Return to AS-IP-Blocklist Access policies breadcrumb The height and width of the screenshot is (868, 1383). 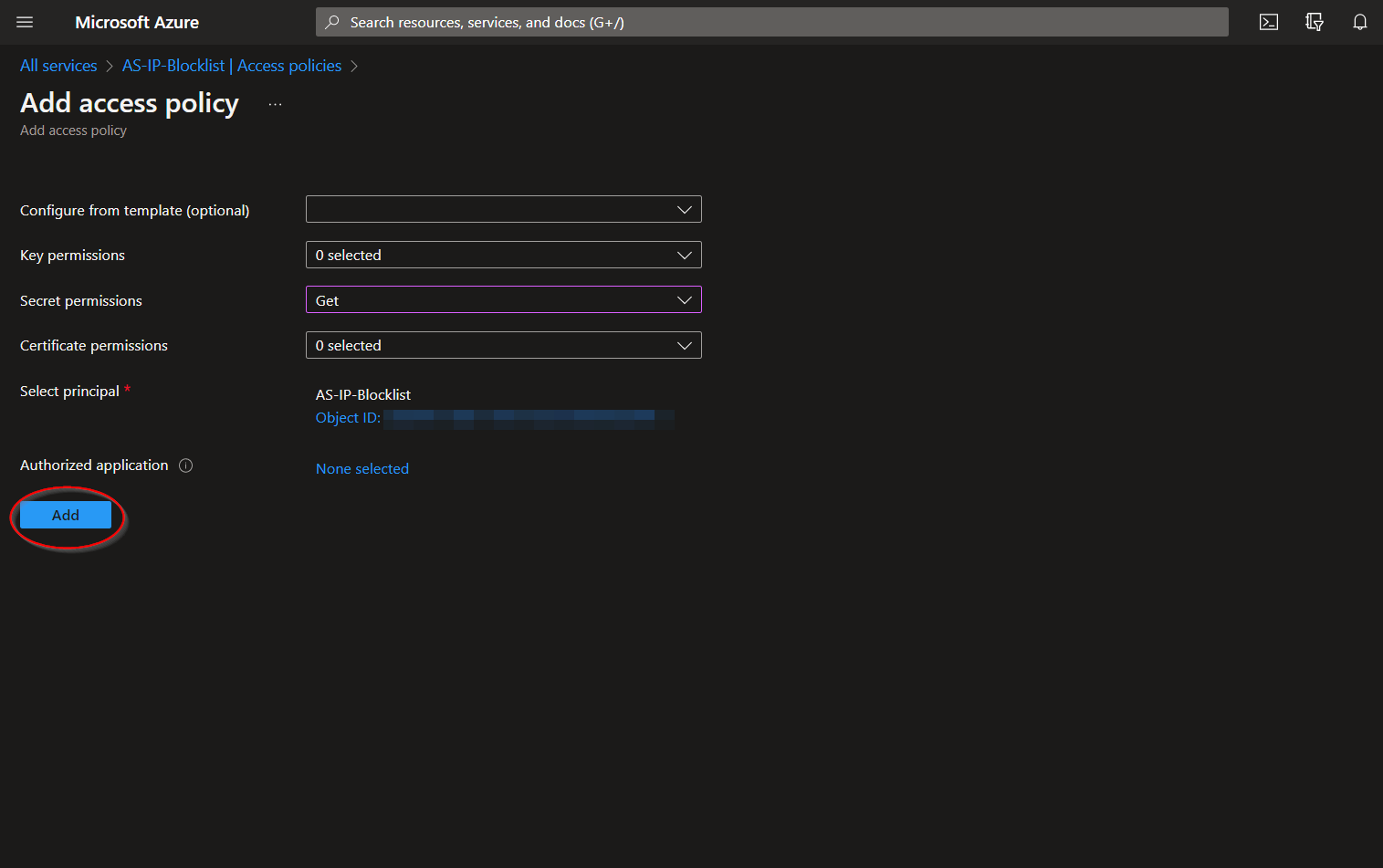click(x=232, y=66)
